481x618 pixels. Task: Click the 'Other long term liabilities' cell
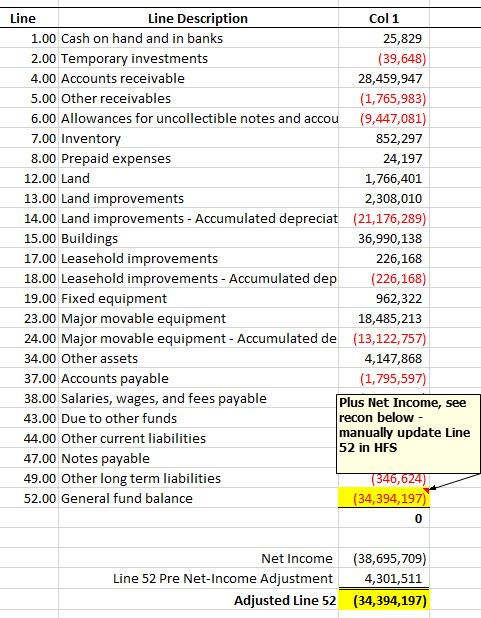[198, 478]
